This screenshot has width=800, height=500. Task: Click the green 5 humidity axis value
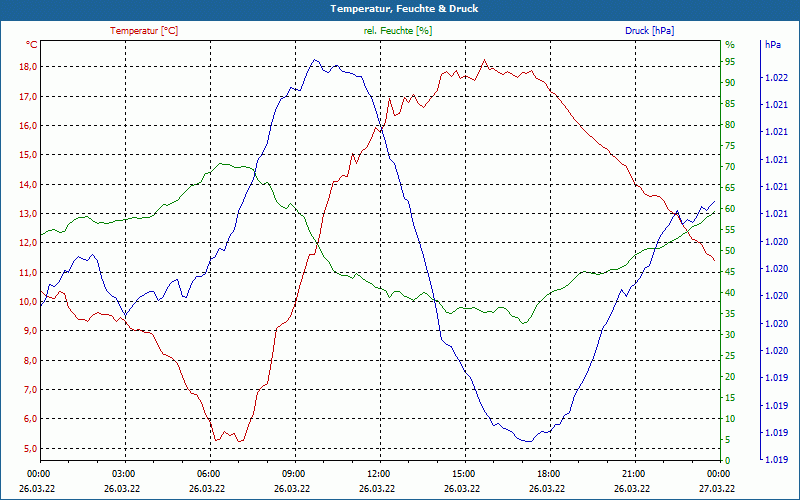click(x=728, y=440)
